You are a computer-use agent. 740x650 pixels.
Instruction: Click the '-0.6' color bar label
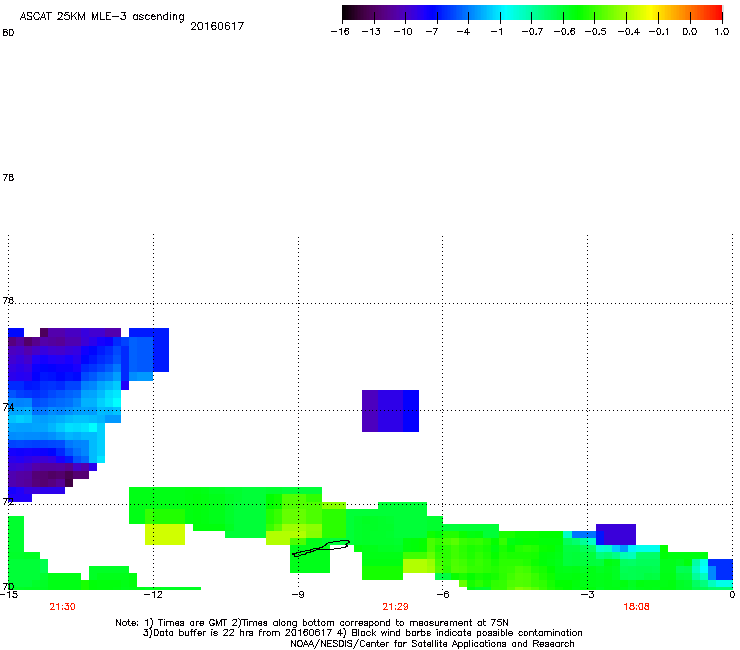pos(564,32)
